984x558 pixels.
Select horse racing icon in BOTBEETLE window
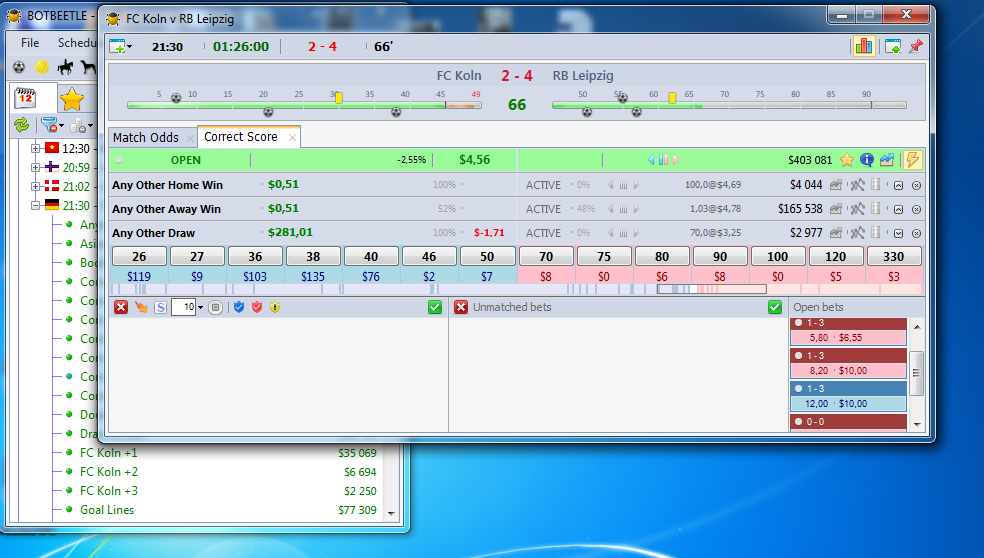click(65, 67)
